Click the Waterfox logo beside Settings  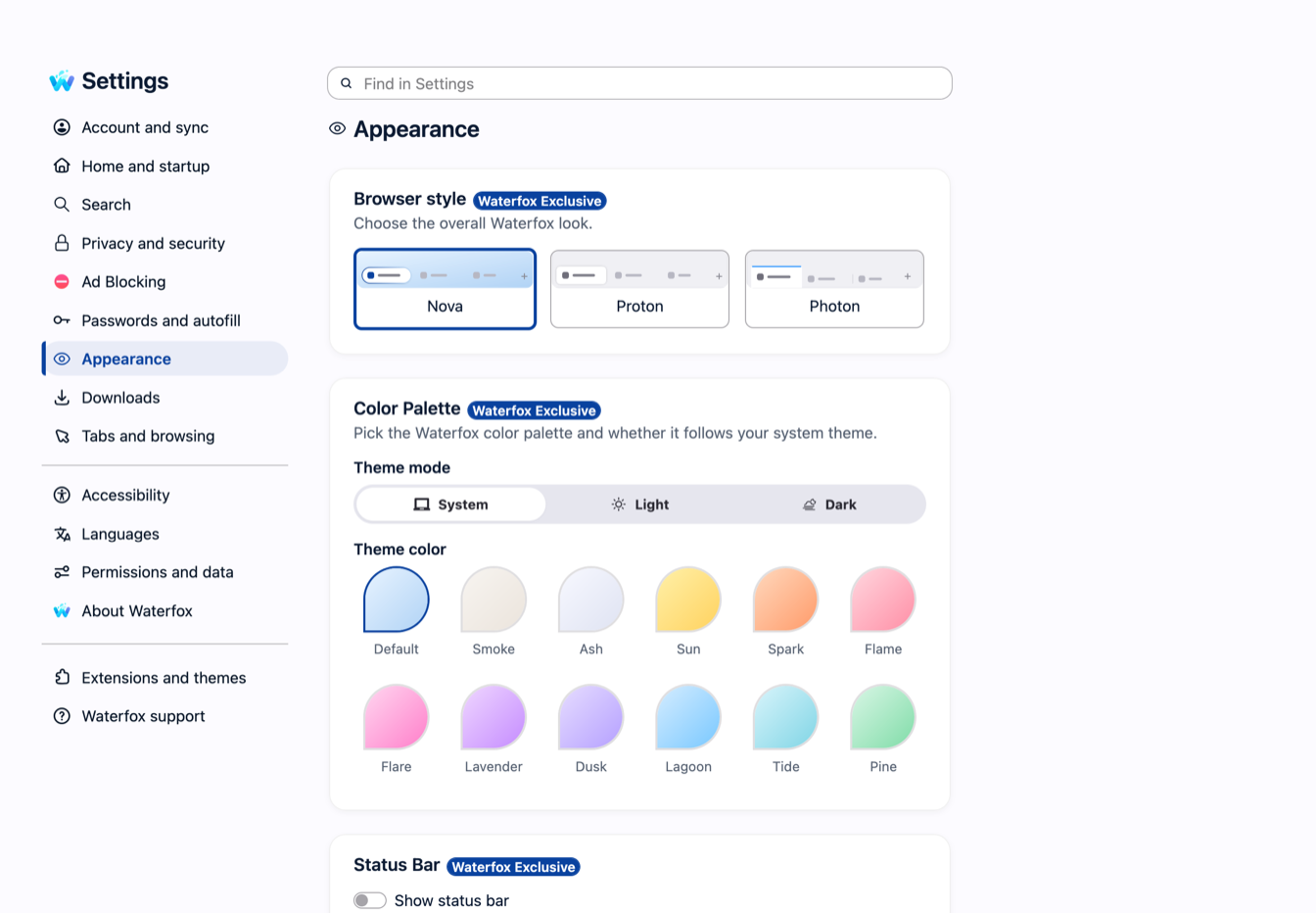62,81
